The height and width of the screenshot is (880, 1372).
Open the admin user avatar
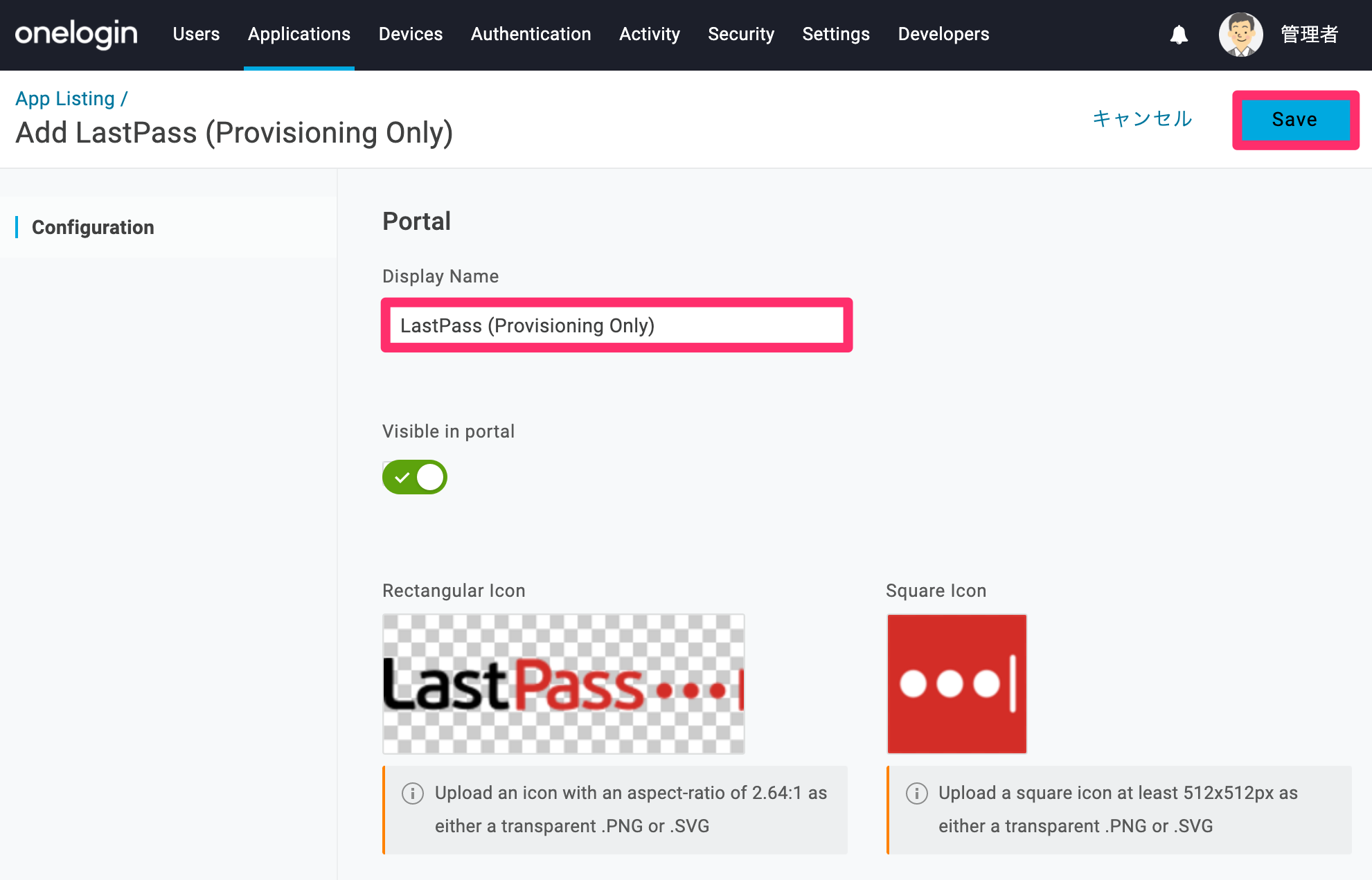point(1240,35)
